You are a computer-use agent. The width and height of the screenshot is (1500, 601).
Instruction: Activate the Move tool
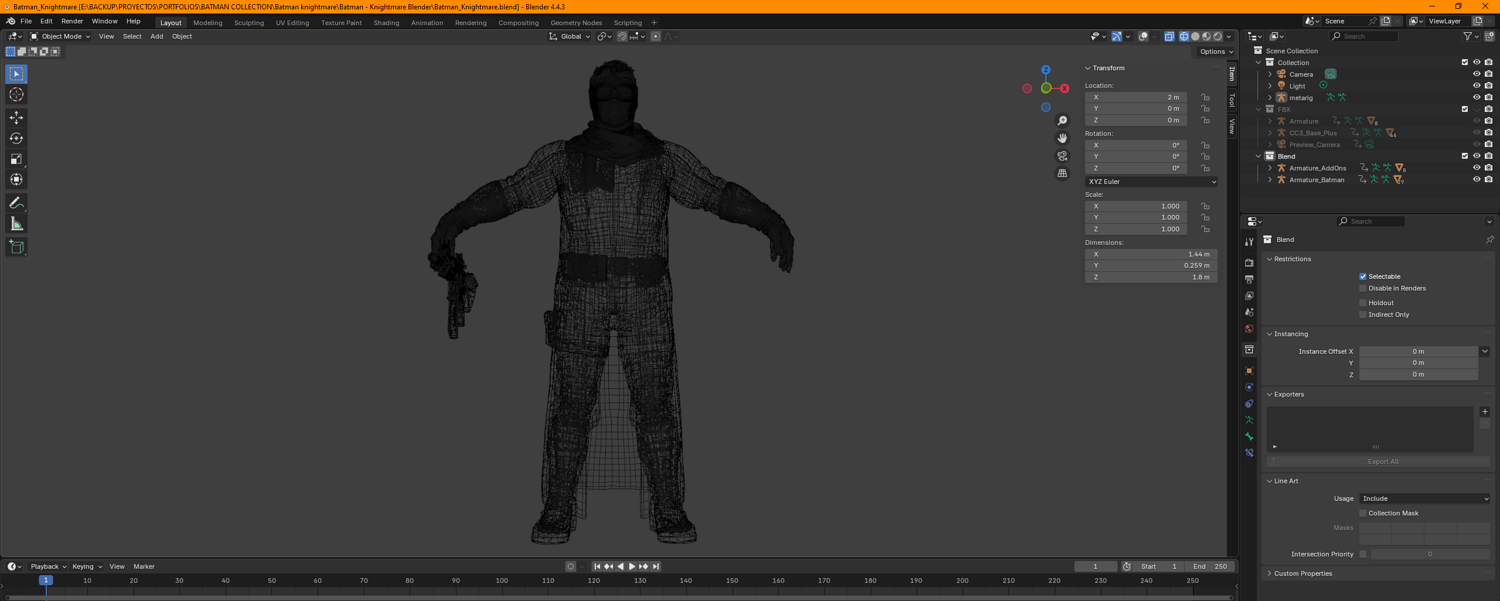pos(16,118)
